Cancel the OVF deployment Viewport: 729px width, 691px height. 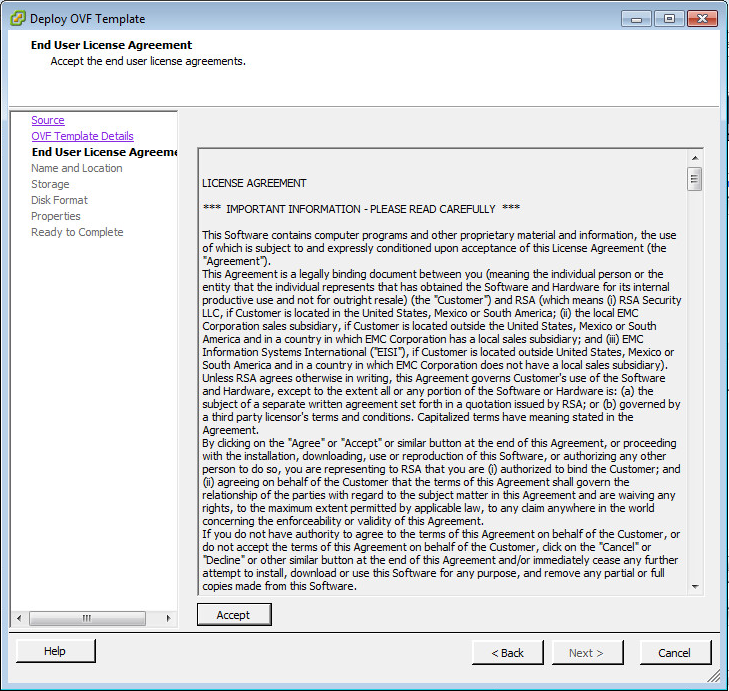click(x=676, y=653)
